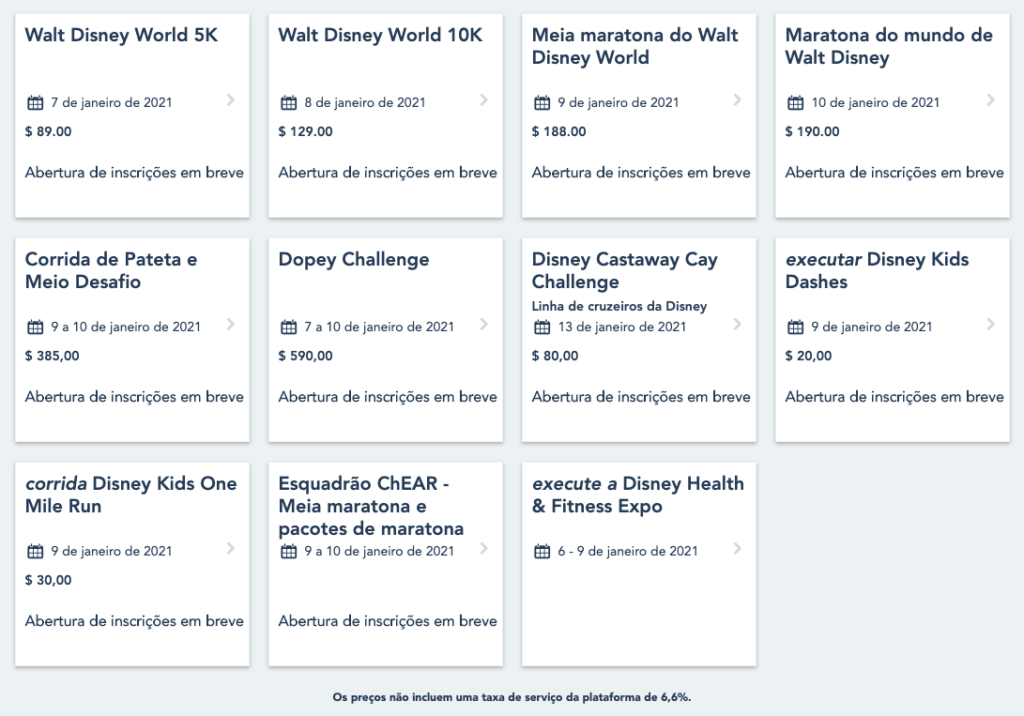Click the $ 80,00 price
Image resolution: width=1024 pixels, height=716 pixels.
click(555, 356)
